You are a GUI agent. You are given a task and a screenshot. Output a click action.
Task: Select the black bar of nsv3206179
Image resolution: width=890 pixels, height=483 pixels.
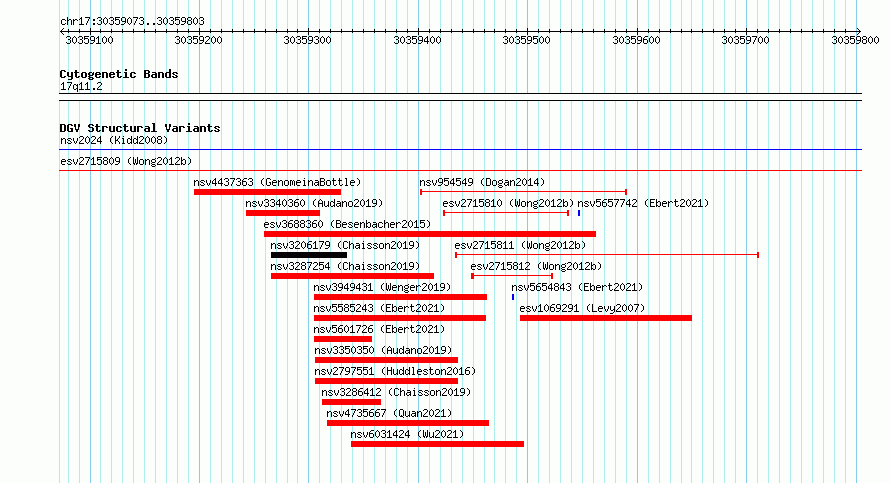pyautogui.click(x=309, y=255)
